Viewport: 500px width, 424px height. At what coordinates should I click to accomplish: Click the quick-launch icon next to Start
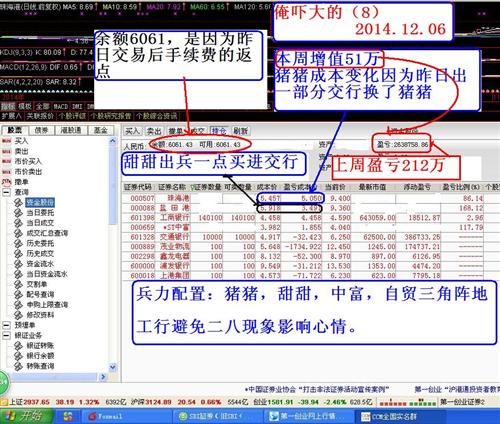68,416
